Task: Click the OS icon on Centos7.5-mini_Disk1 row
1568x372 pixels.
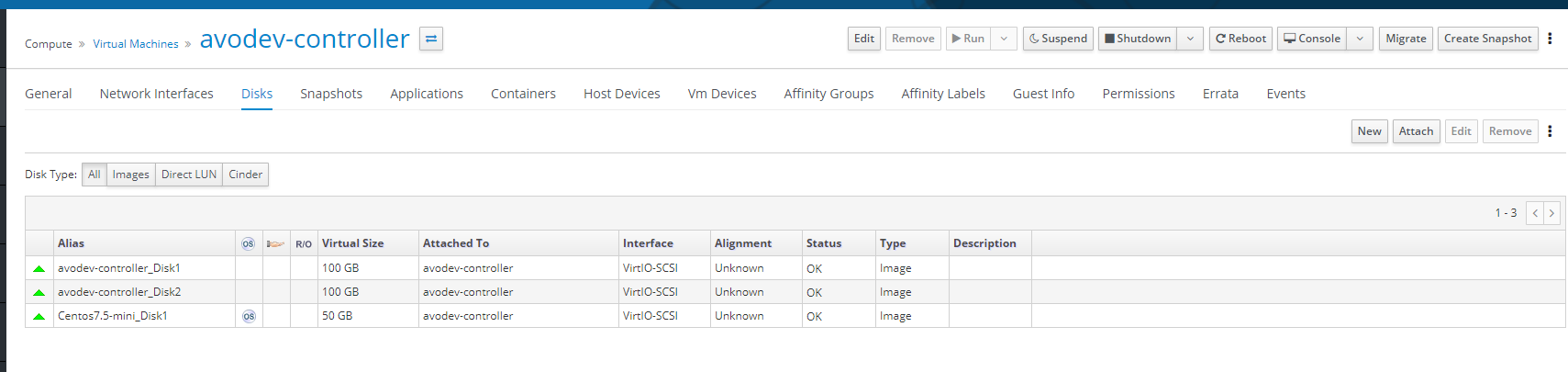Action: click(249, 316)
